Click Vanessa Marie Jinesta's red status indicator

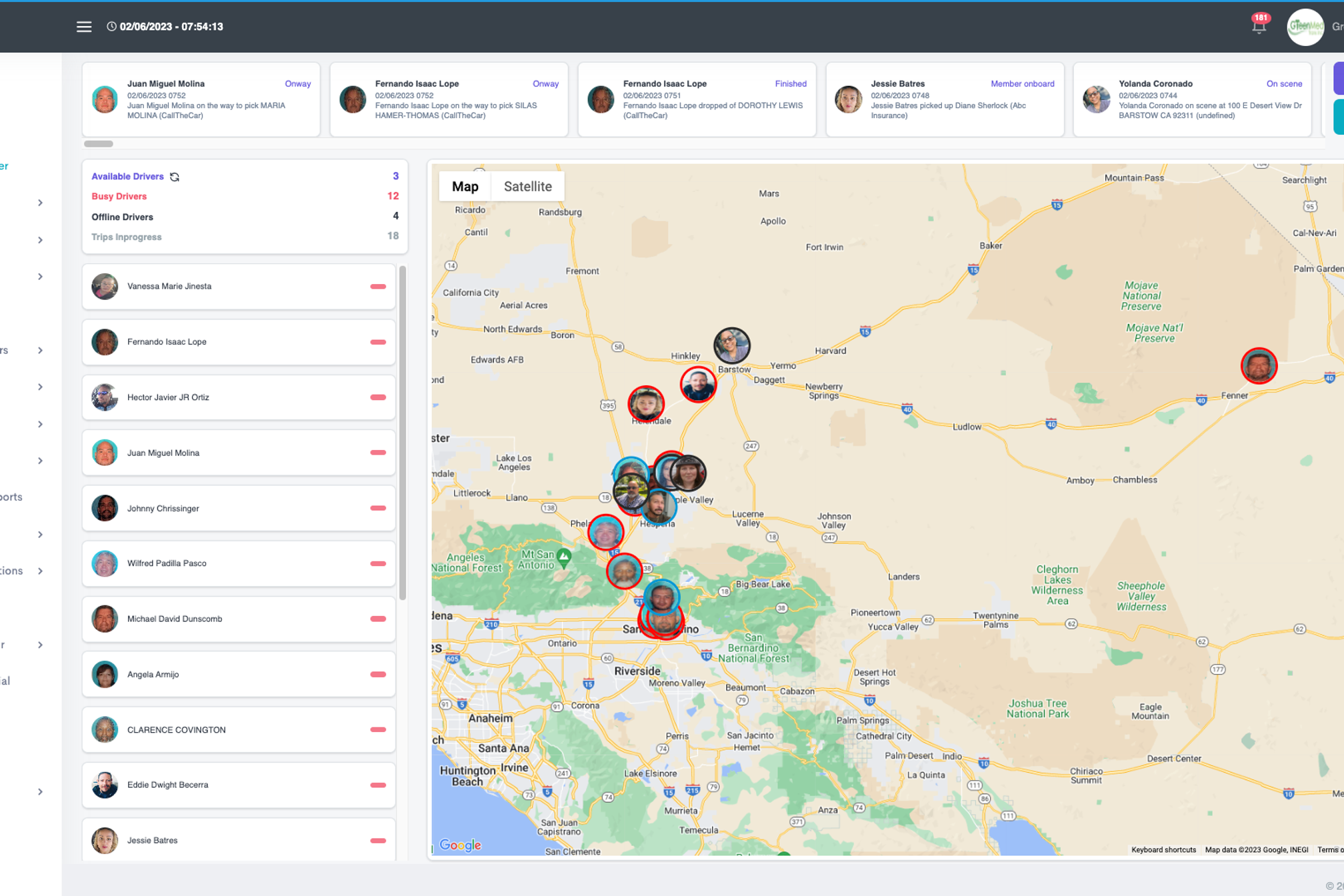point(378,287)
